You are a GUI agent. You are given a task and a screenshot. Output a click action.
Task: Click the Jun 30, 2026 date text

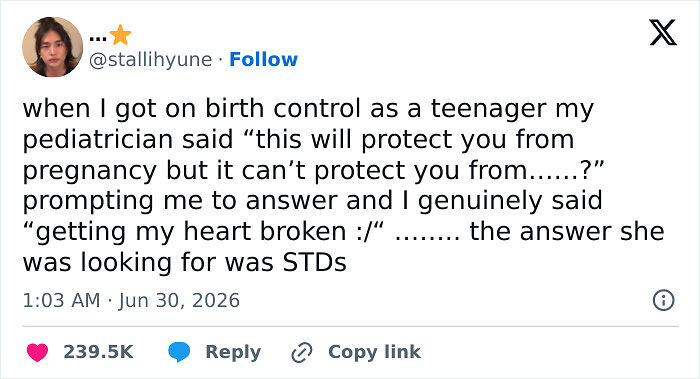click(x=179, y=300)
